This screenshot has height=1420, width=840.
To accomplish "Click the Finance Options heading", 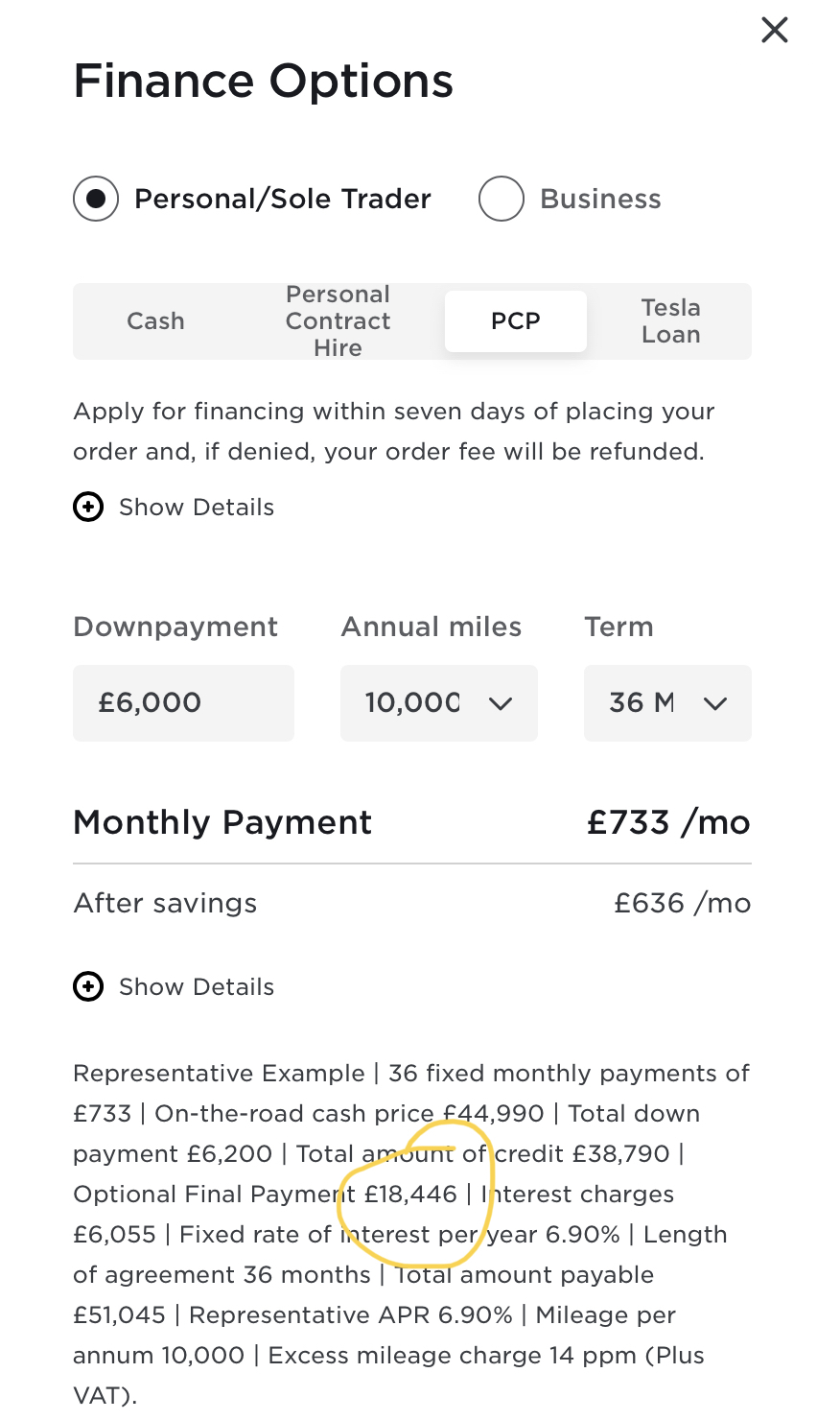I will coord(264,81).
